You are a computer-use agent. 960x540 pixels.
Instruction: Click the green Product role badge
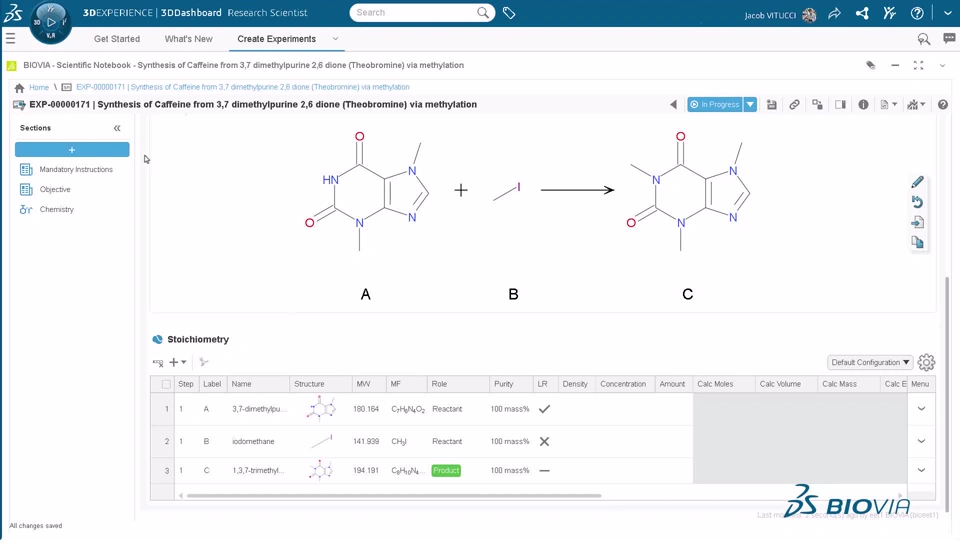coord(446,471)
